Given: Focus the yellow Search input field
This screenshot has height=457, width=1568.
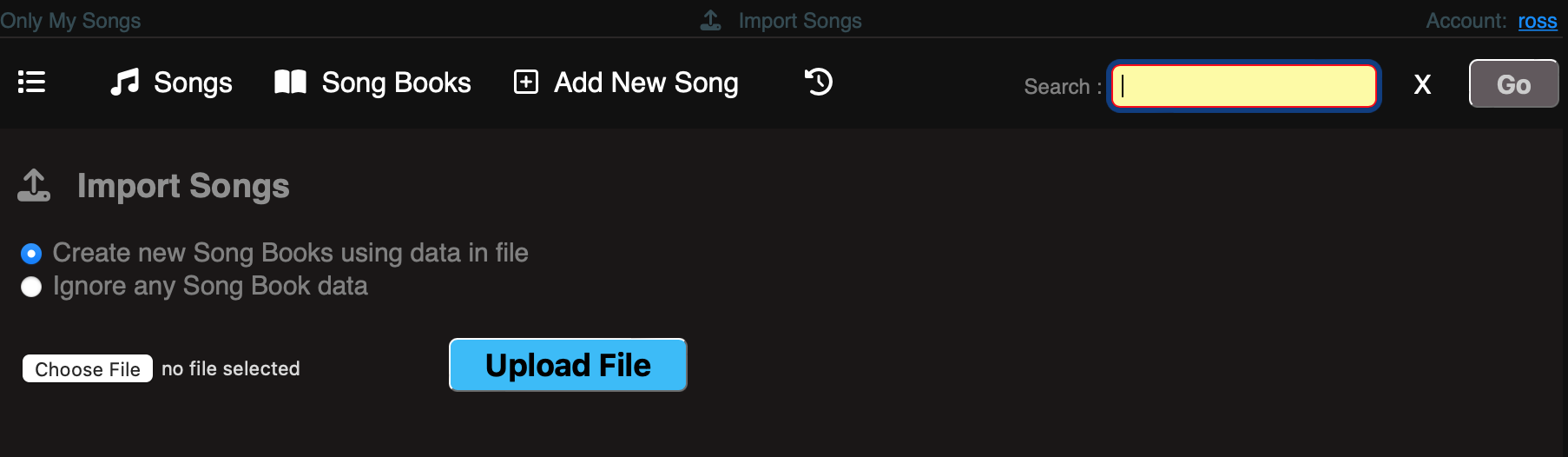Looking at the screenshot, I should point(1244,85).
